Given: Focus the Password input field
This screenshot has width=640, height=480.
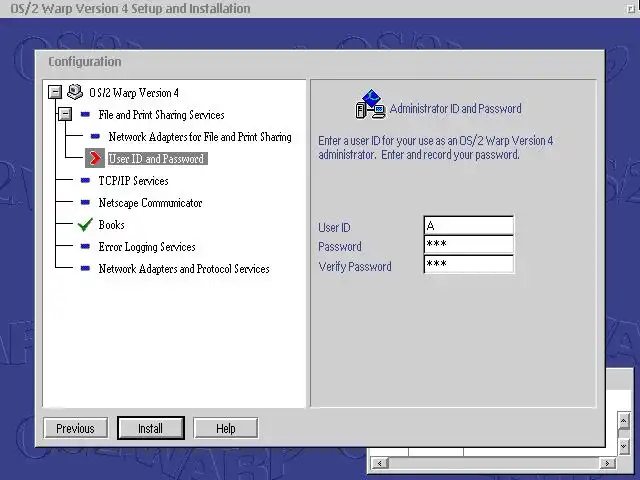Looking at the screenshot, I should [469, 244].
